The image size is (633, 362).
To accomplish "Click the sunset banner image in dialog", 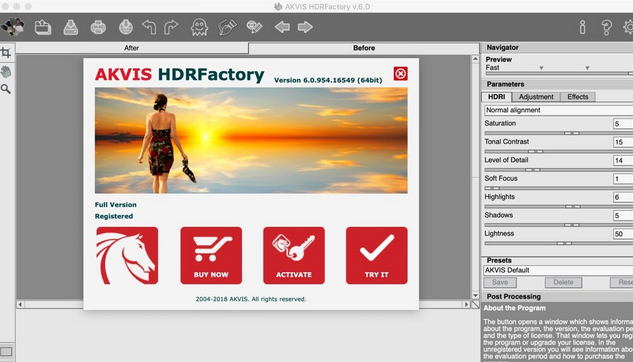I will pos(251,140).
